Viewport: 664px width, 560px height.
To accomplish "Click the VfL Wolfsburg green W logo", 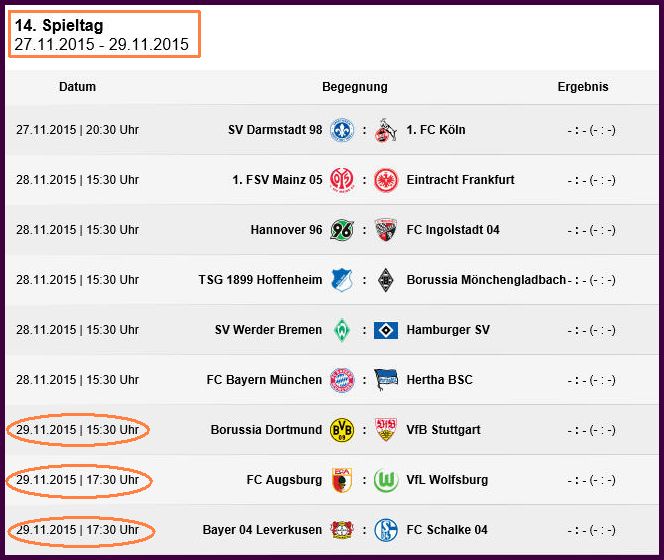I will [386, 480].
